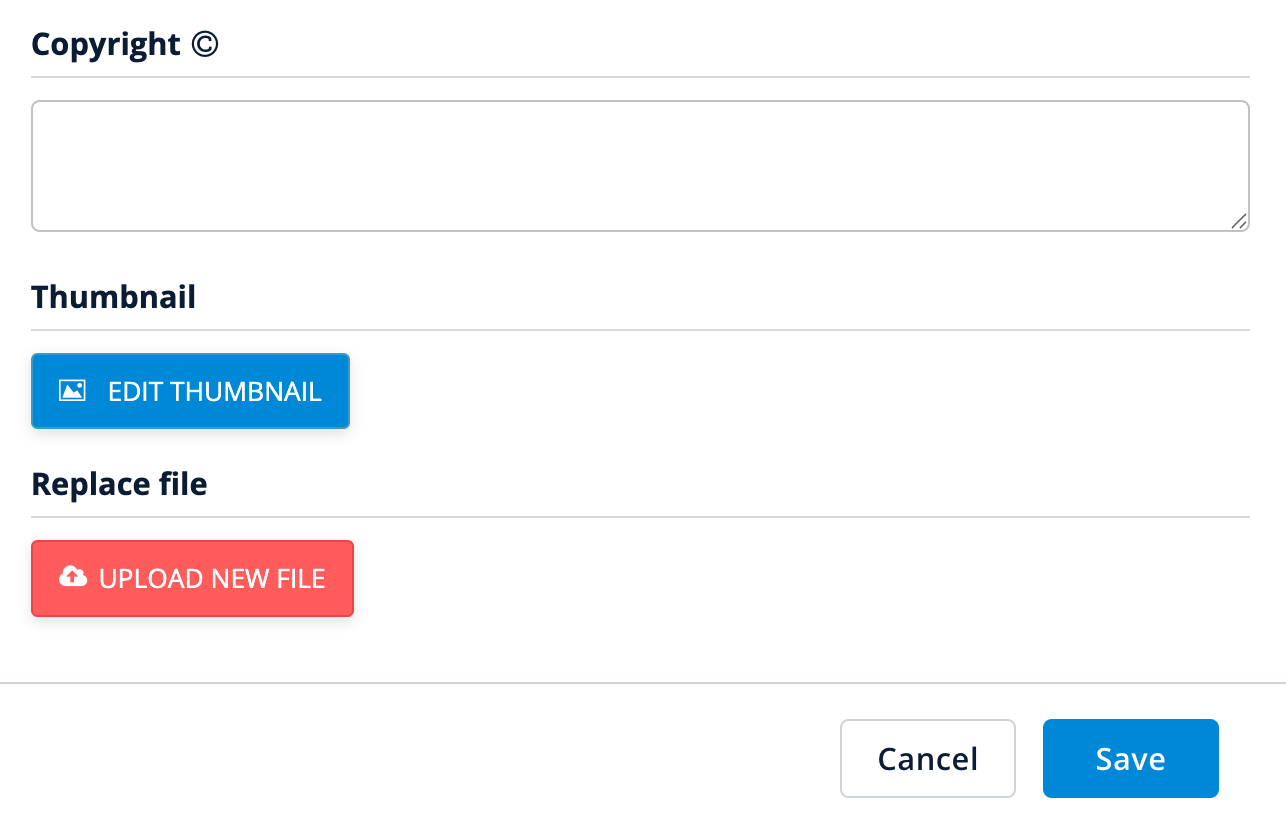This screenshot has width=1286, height=818.
Task: Click the "EDIT THUMBNAIL" text label
Action: [x=215, y=391]
